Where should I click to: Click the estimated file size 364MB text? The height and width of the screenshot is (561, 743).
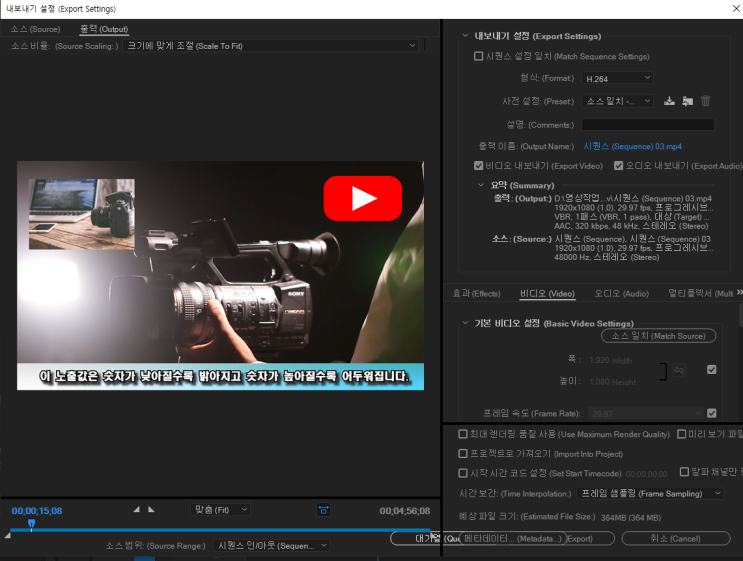pyautogui.click(x=631, y=517)
